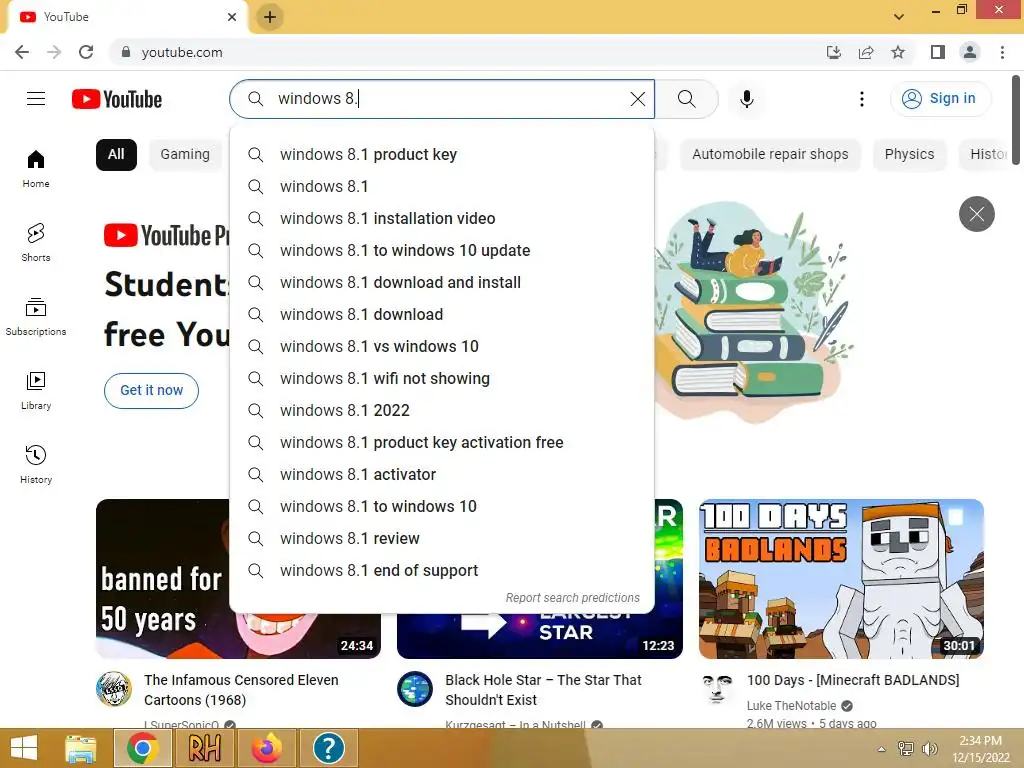Open Library in the sidebar
The width and height of the screenshot is (1024, 768).
(36, 391)
